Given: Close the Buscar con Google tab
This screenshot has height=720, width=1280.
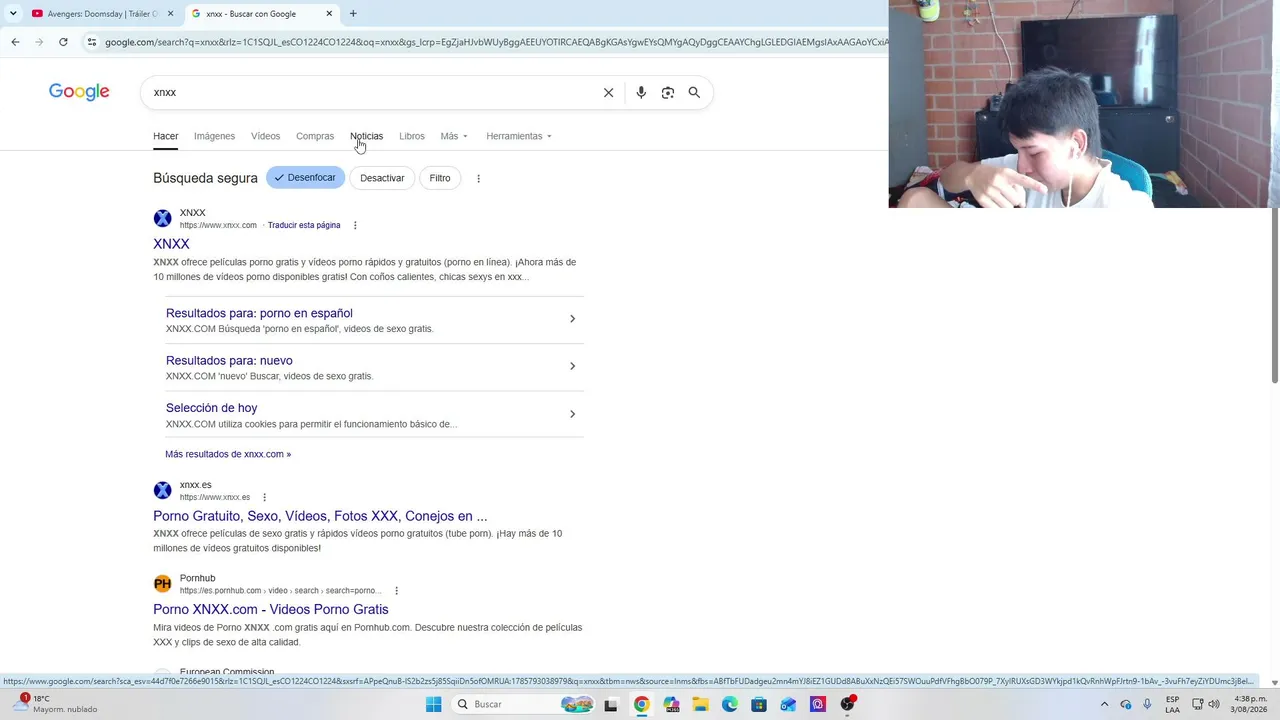Looking at the screenshot, I should point(329,14).
